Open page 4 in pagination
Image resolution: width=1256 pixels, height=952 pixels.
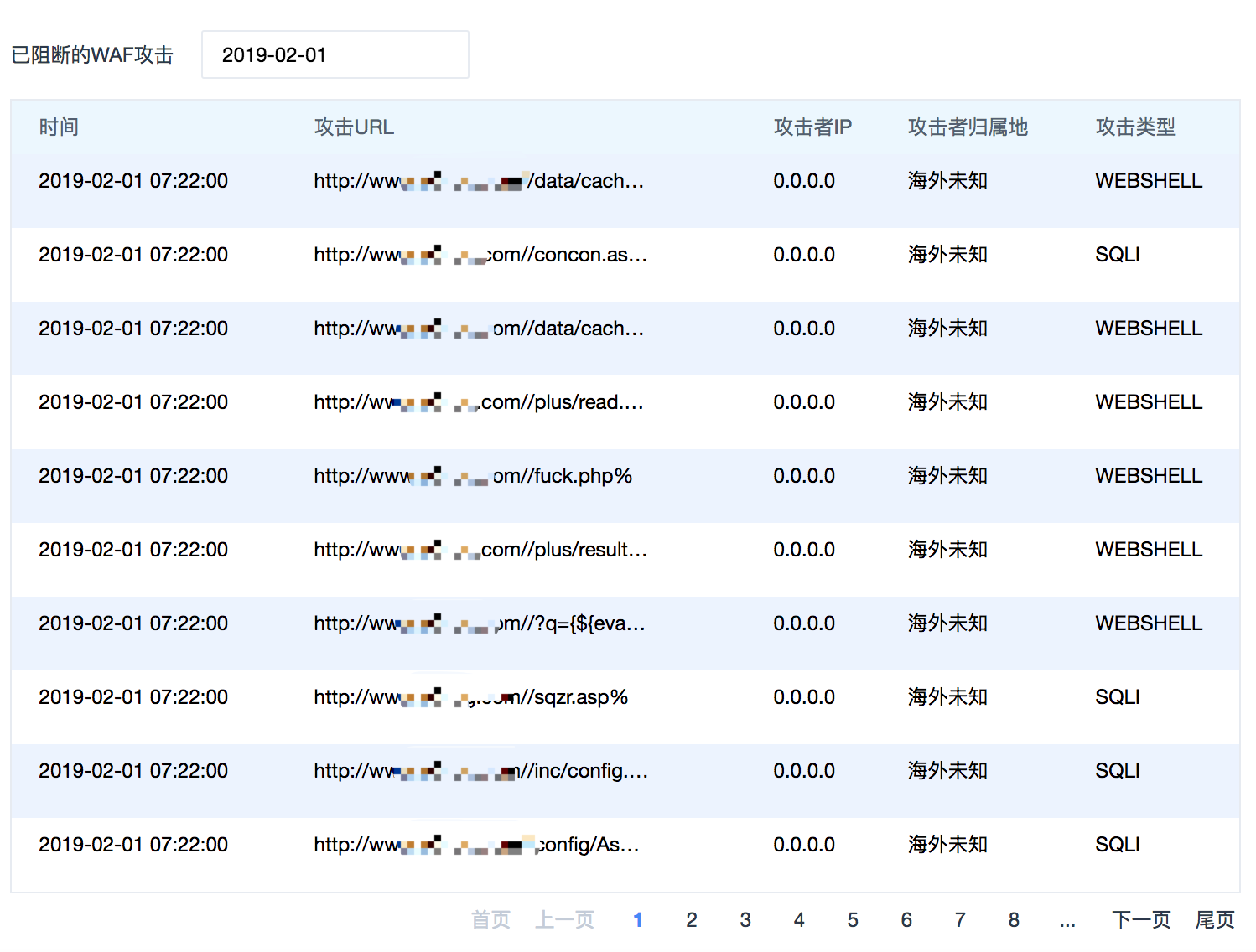tap(798, 920)
